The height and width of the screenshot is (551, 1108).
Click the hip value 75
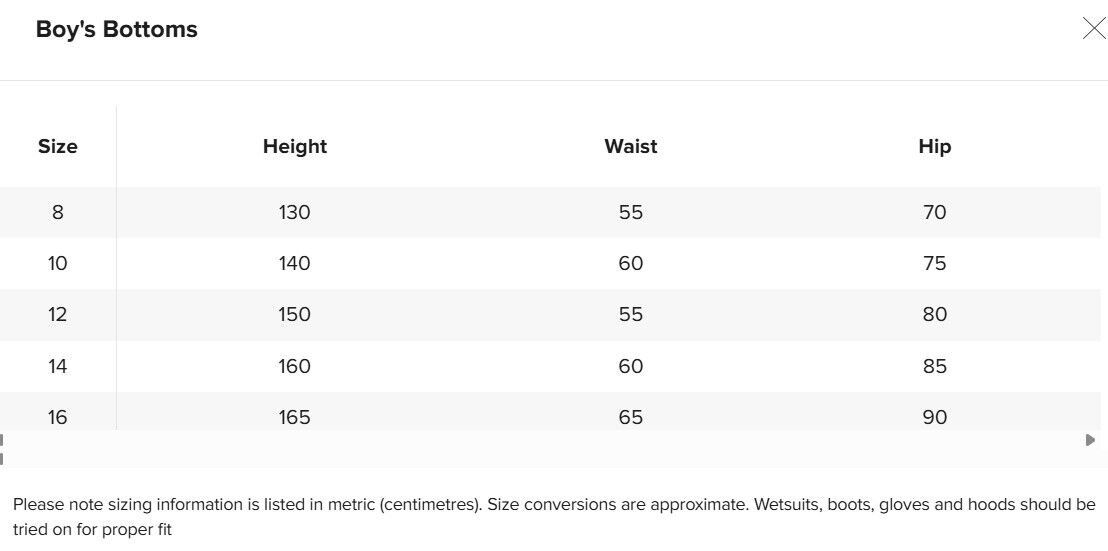tap(935, 263)
